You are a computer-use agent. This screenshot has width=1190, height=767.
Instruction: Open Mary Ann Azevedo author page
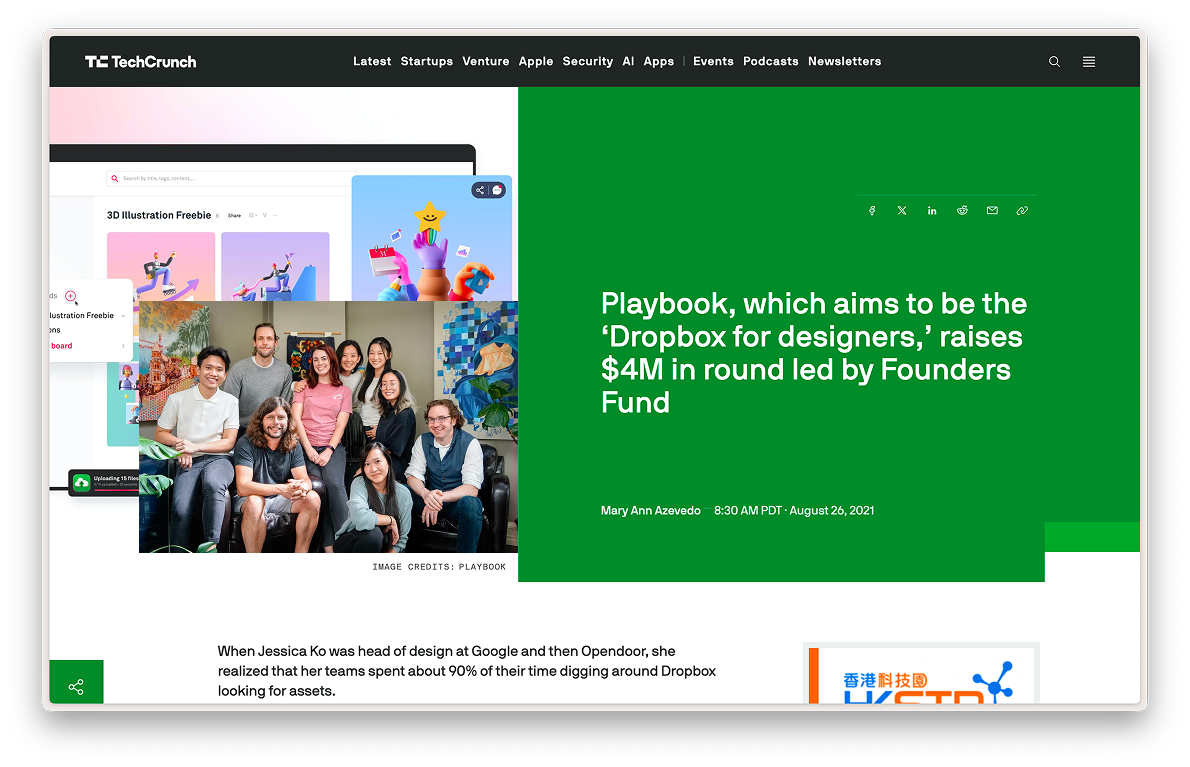tap(650, 511)
